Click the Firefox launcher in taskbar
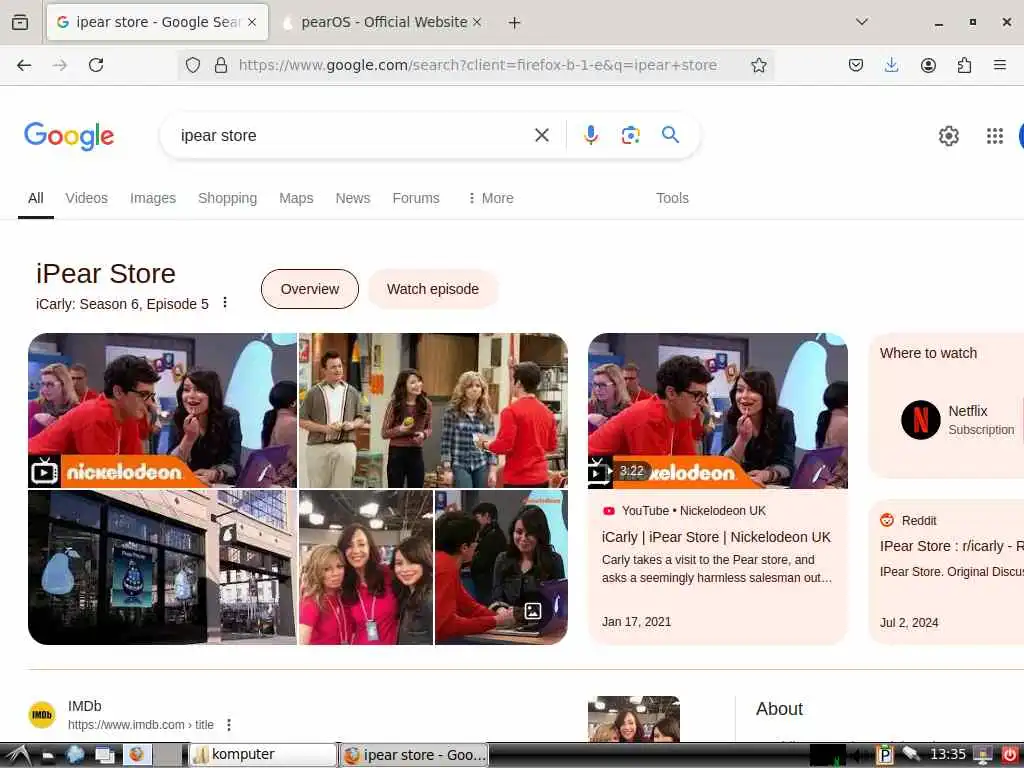This screenshot has width=1024, height=768. pos(136,755)
